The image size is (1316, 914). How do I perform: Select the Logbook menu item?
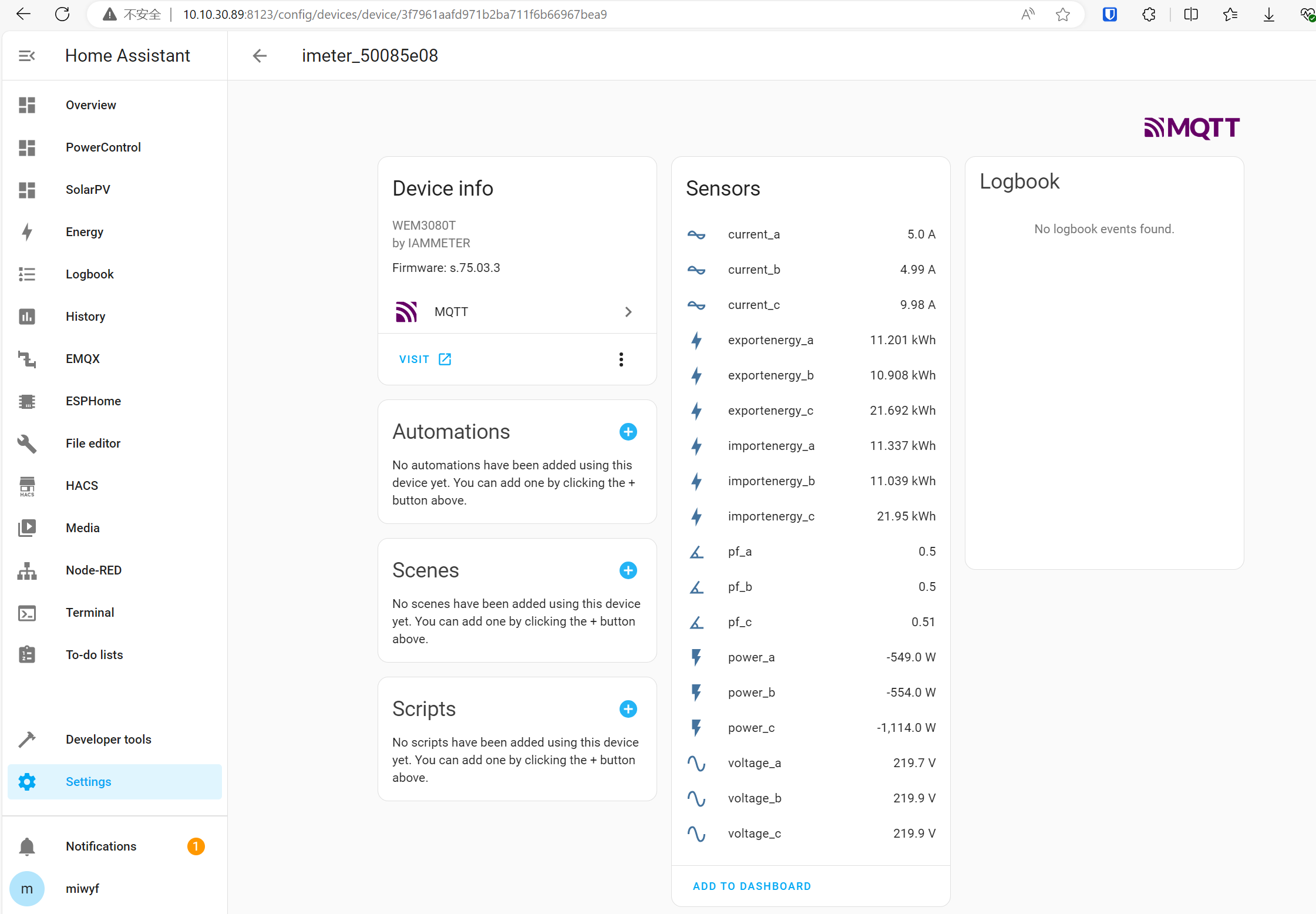[89, 274]
